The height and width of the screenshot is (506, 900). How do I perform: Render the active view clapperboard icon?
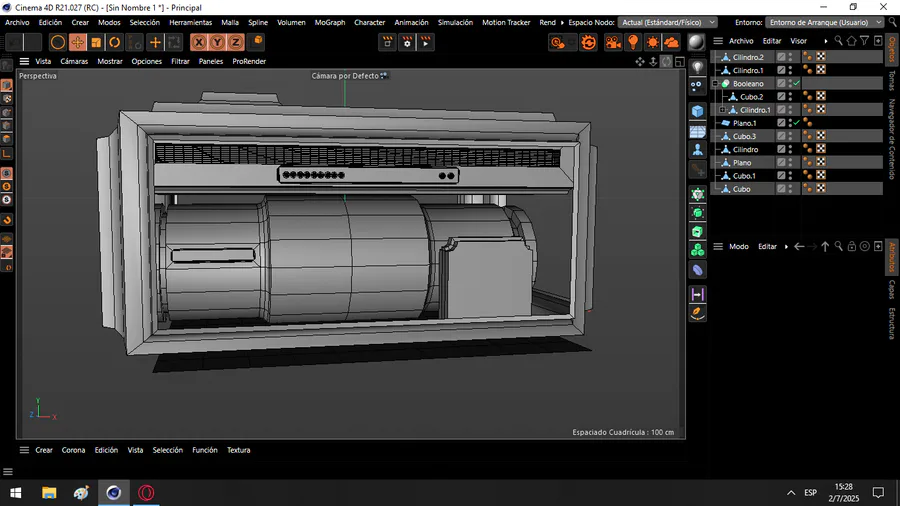pyautogui.click(x=387, y=42)
